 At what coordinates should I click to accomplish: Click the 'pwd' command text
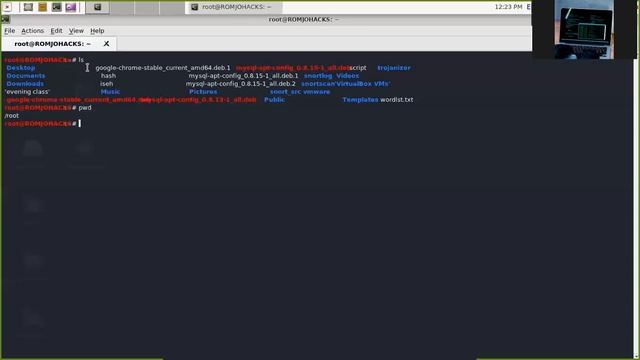(85, 108)
